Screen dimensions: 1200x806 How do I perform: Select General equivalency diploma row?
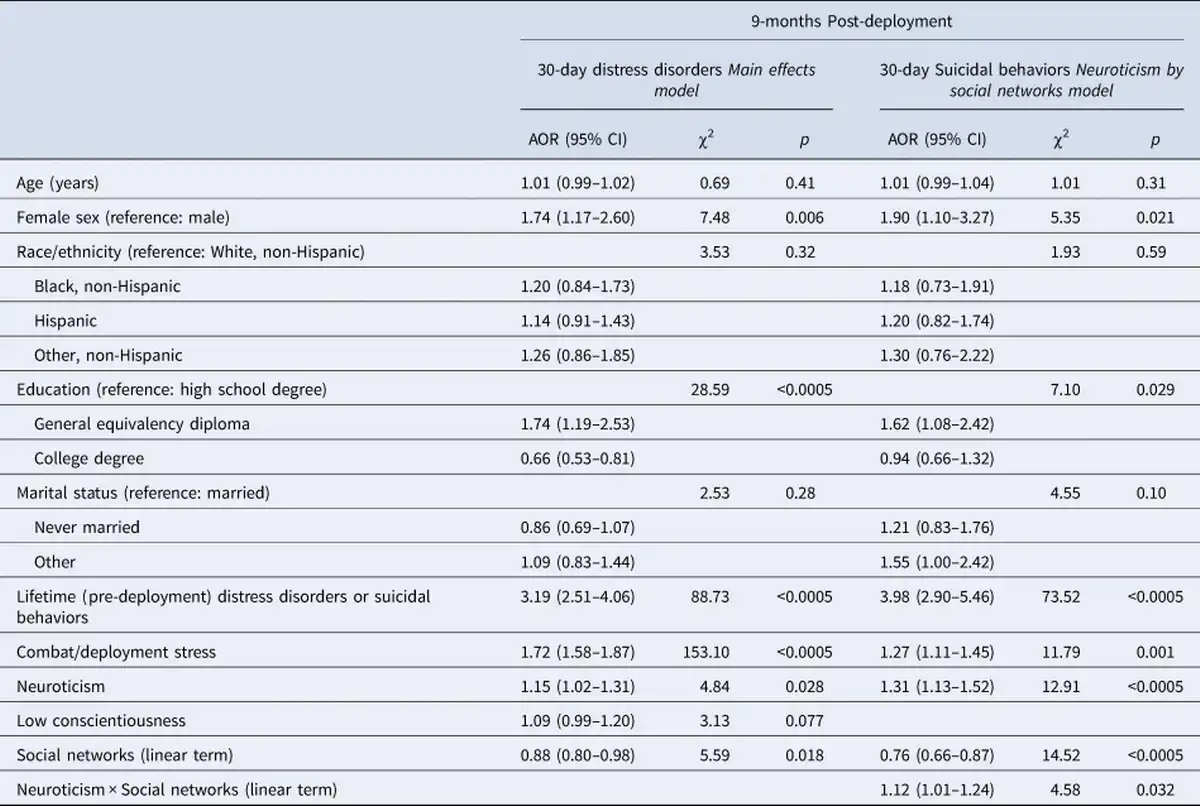(600, 423)
